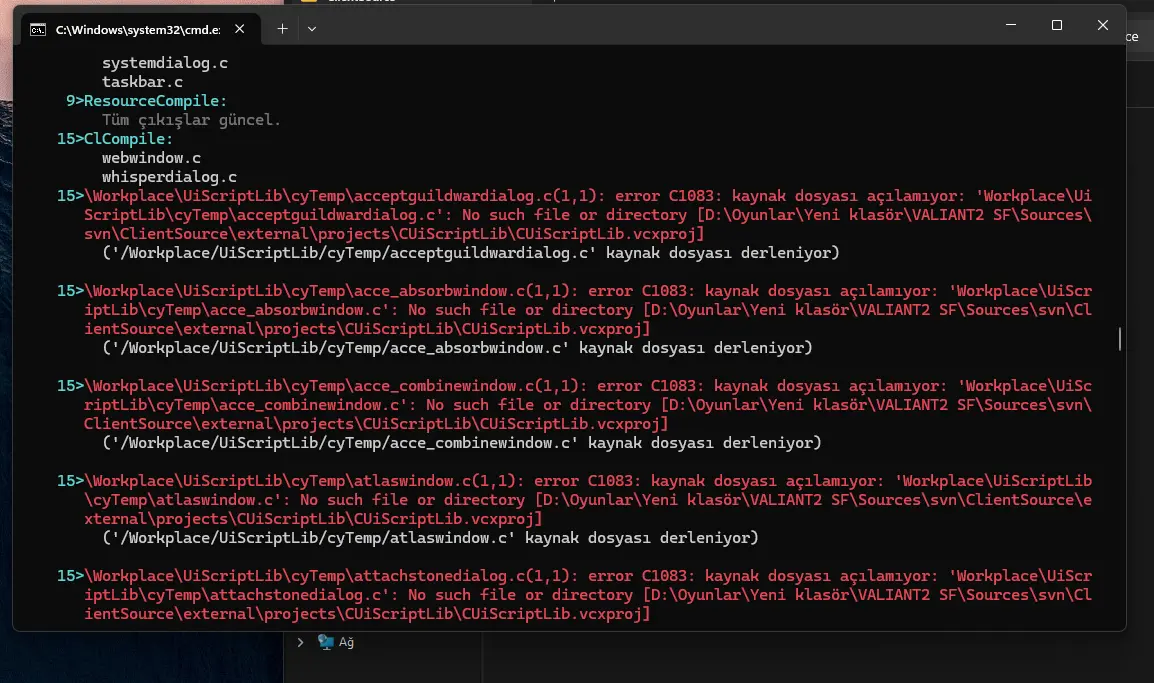Viewport: 1154px width, 683px height.
Task: Close the cmd.exe terminal tab
Action: pos(242,29)
